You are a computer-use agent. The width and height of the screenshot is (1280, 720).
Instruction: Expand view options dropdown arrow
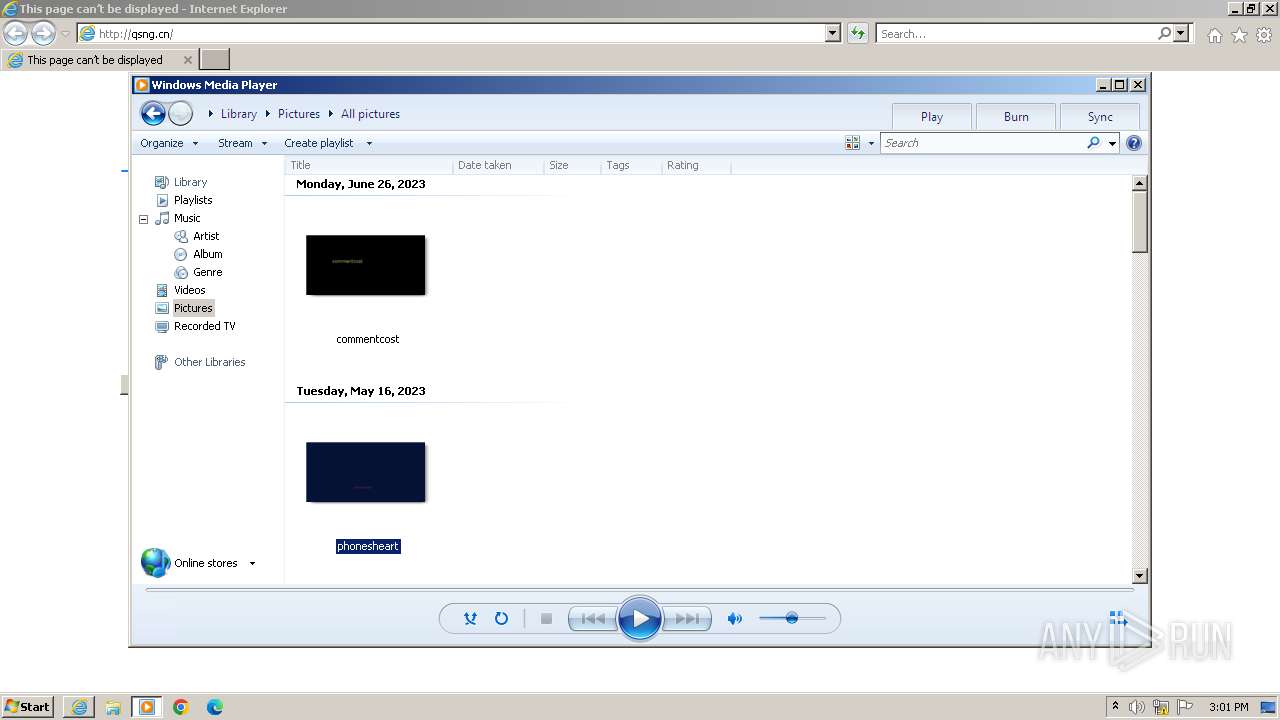pyautogui.click(x=871, y=143)
